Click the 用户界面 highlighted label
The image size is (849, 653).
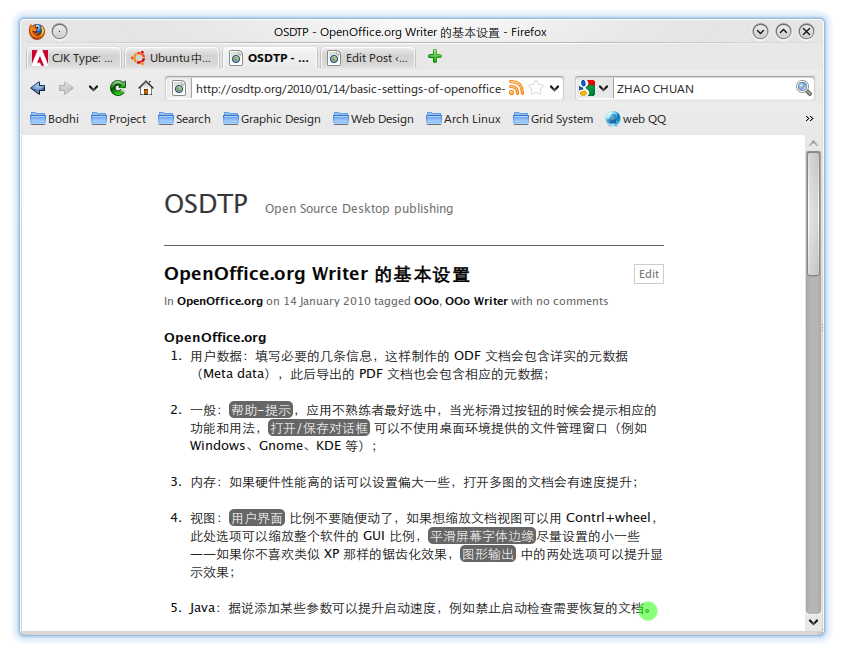click(257, 518)
